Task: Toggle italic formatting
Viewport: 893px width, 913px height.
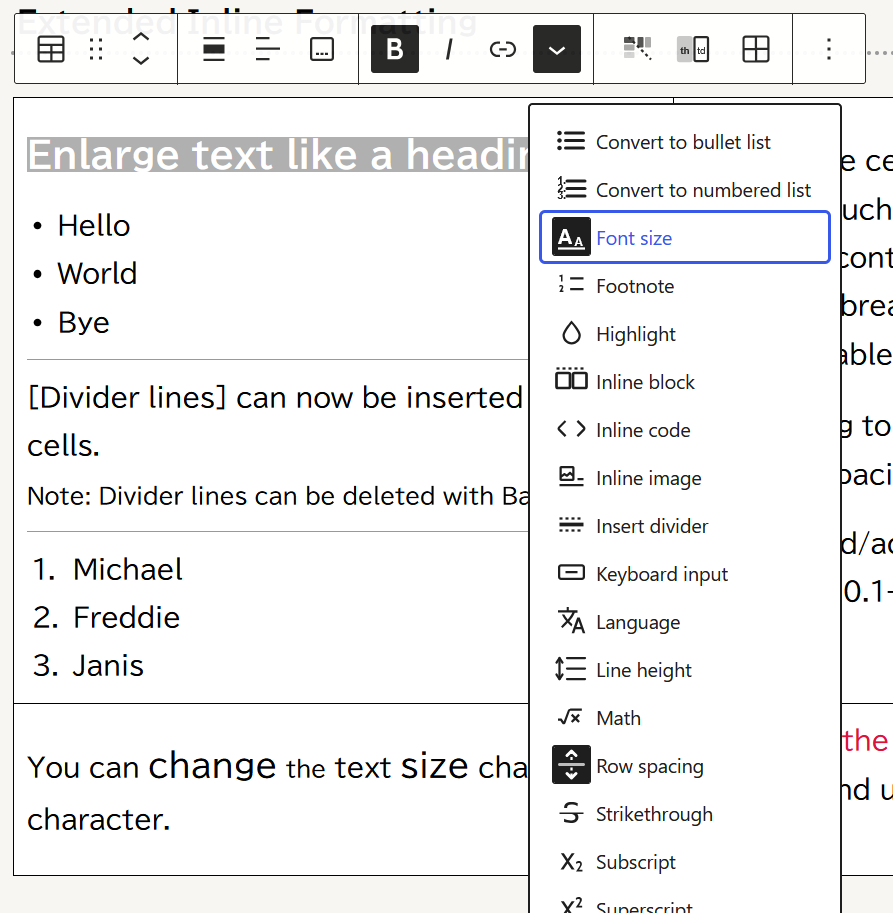Action: 448,49
